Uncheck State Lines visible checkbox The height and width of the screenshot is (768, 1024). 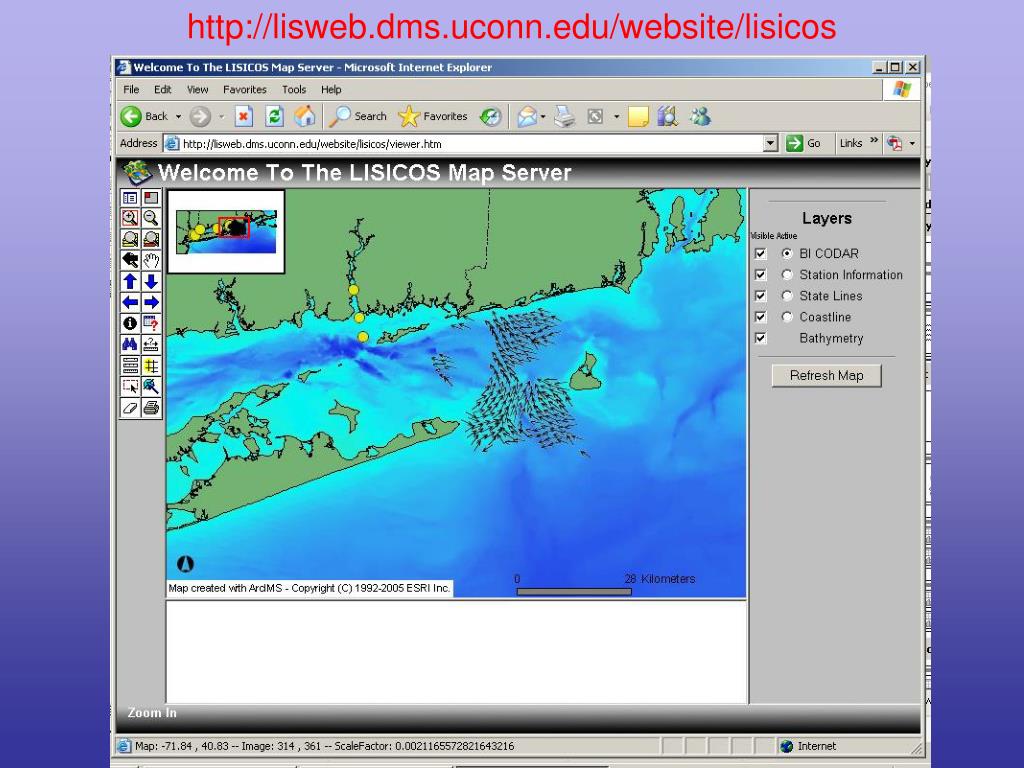760,296
